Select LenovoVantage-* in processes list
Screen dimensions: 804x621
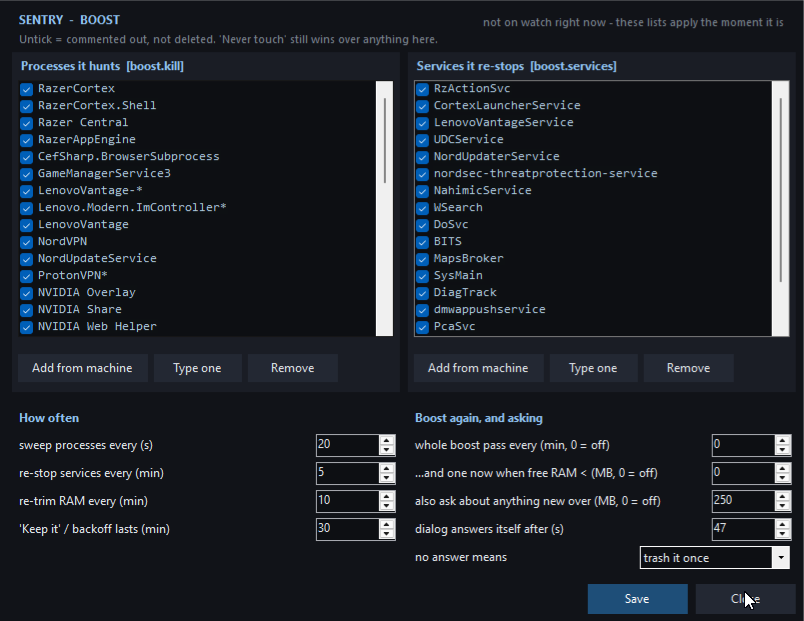tap(197, 191)
